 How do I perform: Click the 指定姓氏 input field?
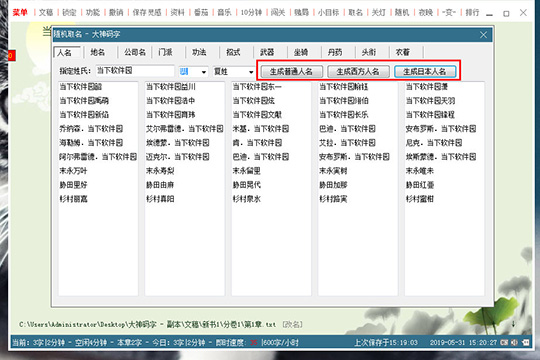click(x=135, y=71)
